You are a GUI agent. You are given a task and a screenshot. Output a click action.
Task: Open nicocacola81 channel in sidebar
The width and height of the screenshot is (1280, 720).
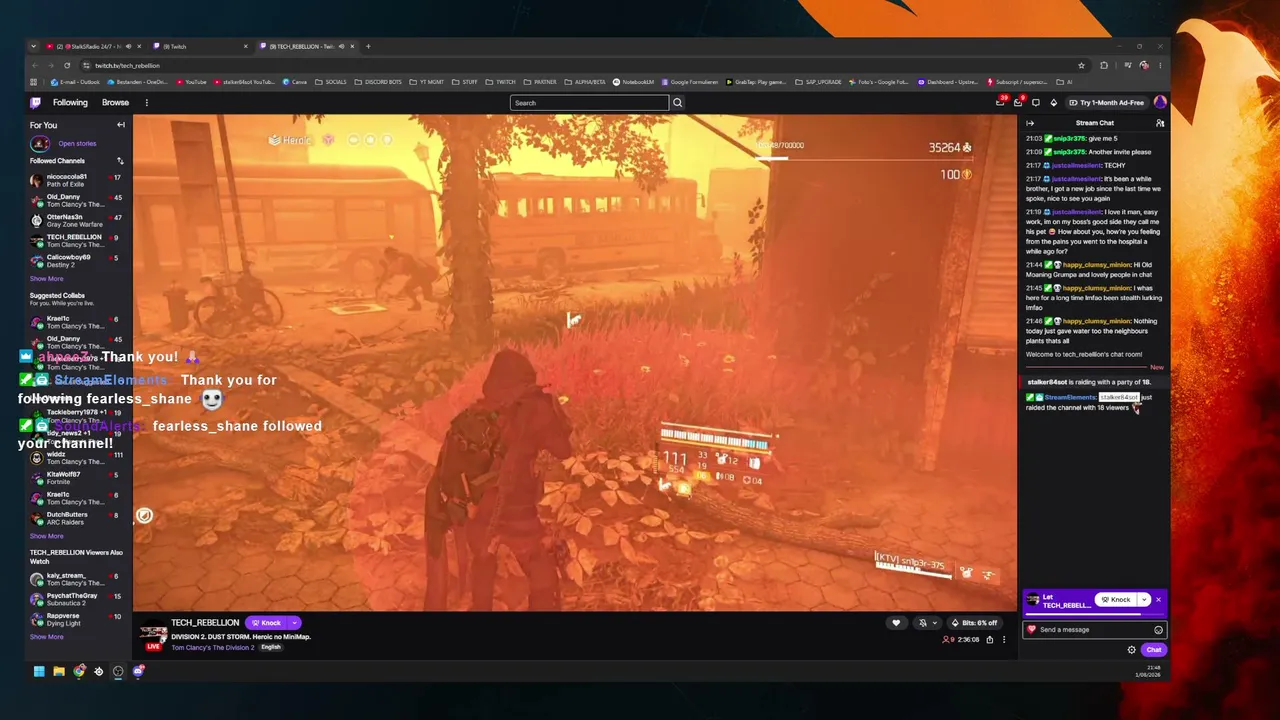click(76, 180)
